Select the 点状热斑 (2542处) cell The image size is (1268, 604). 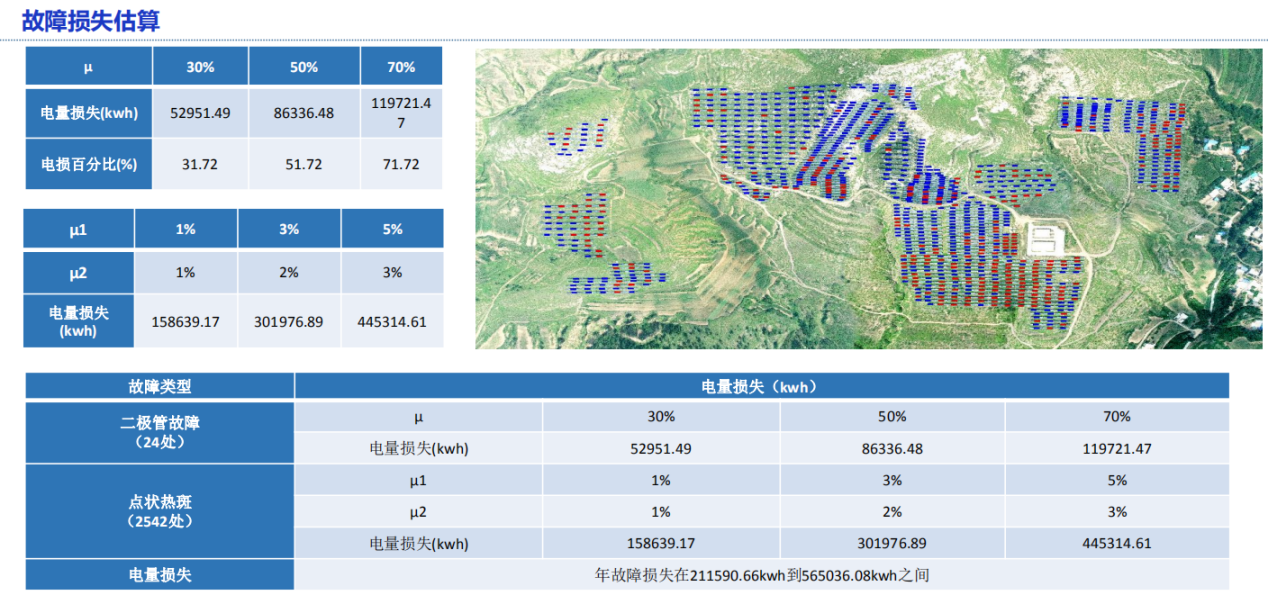(160, 511)
